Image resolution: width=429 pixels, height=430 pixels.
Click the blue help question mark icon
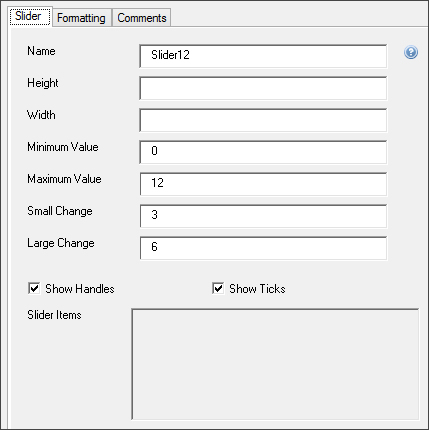tap(411, 52)
